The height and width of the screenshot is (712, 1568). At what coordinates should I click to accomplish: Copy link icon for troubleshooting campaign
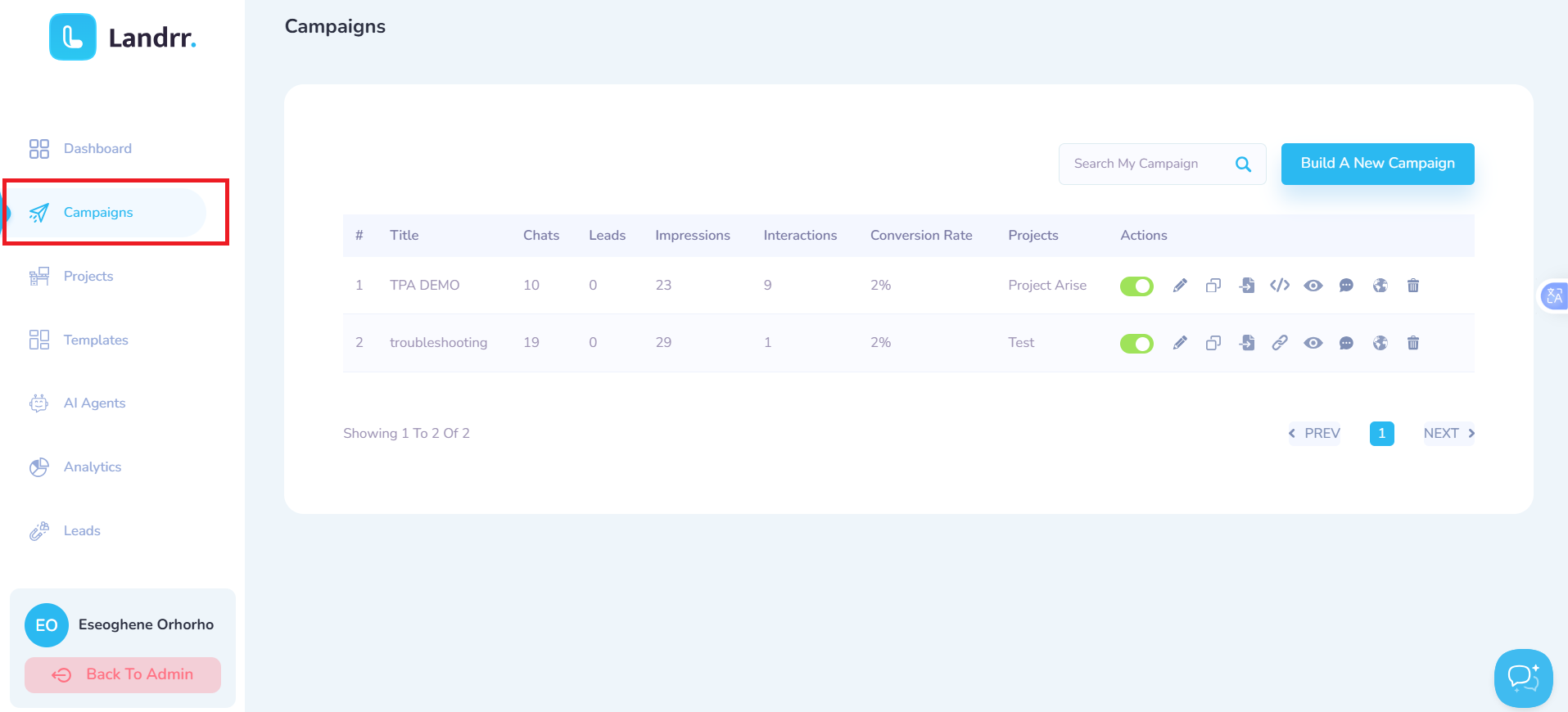tap(1280, 343)
